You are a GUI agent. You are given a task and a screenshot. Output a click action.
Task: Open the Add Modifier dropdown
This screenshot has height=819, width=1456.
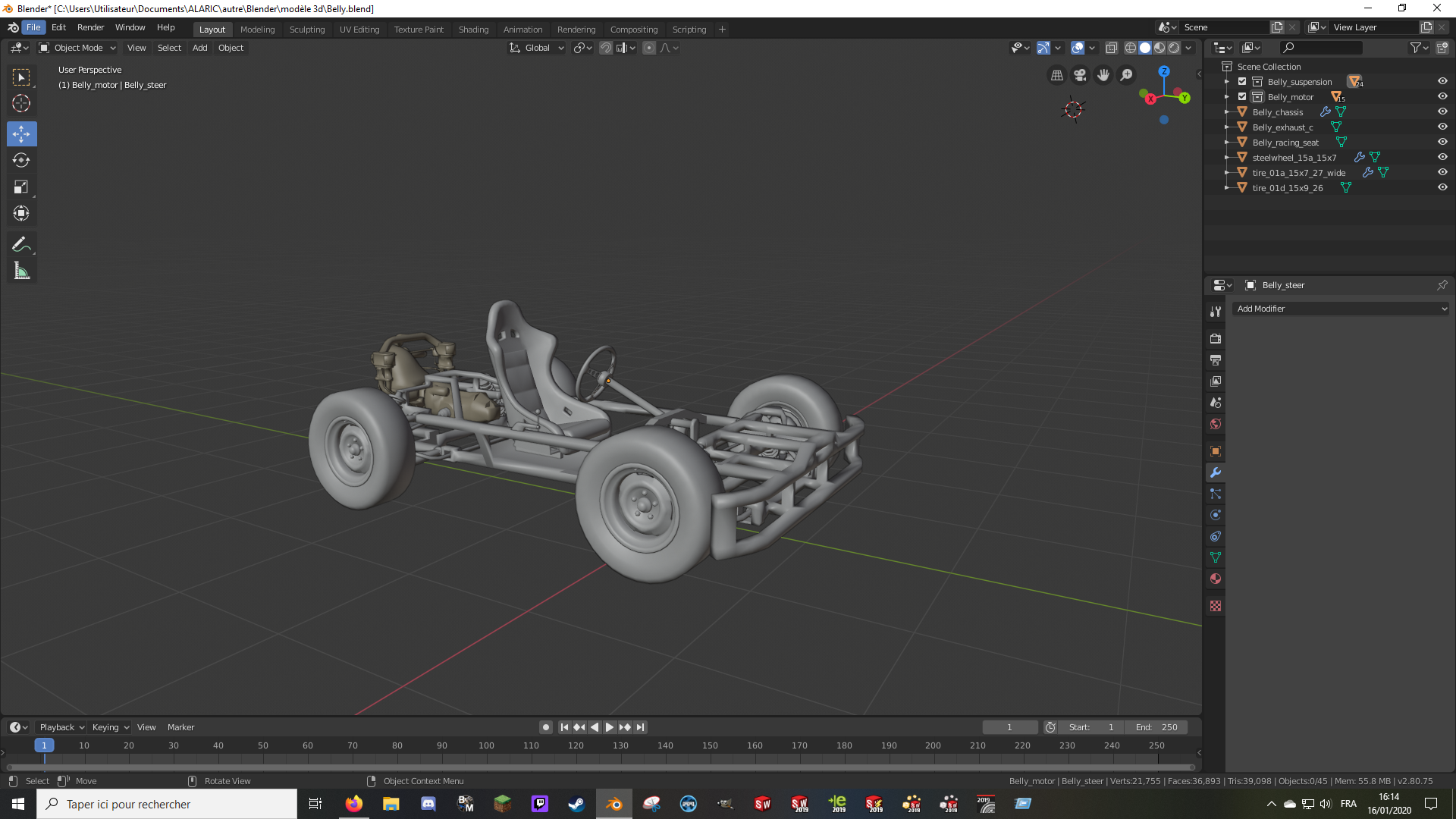point(1340,309)
